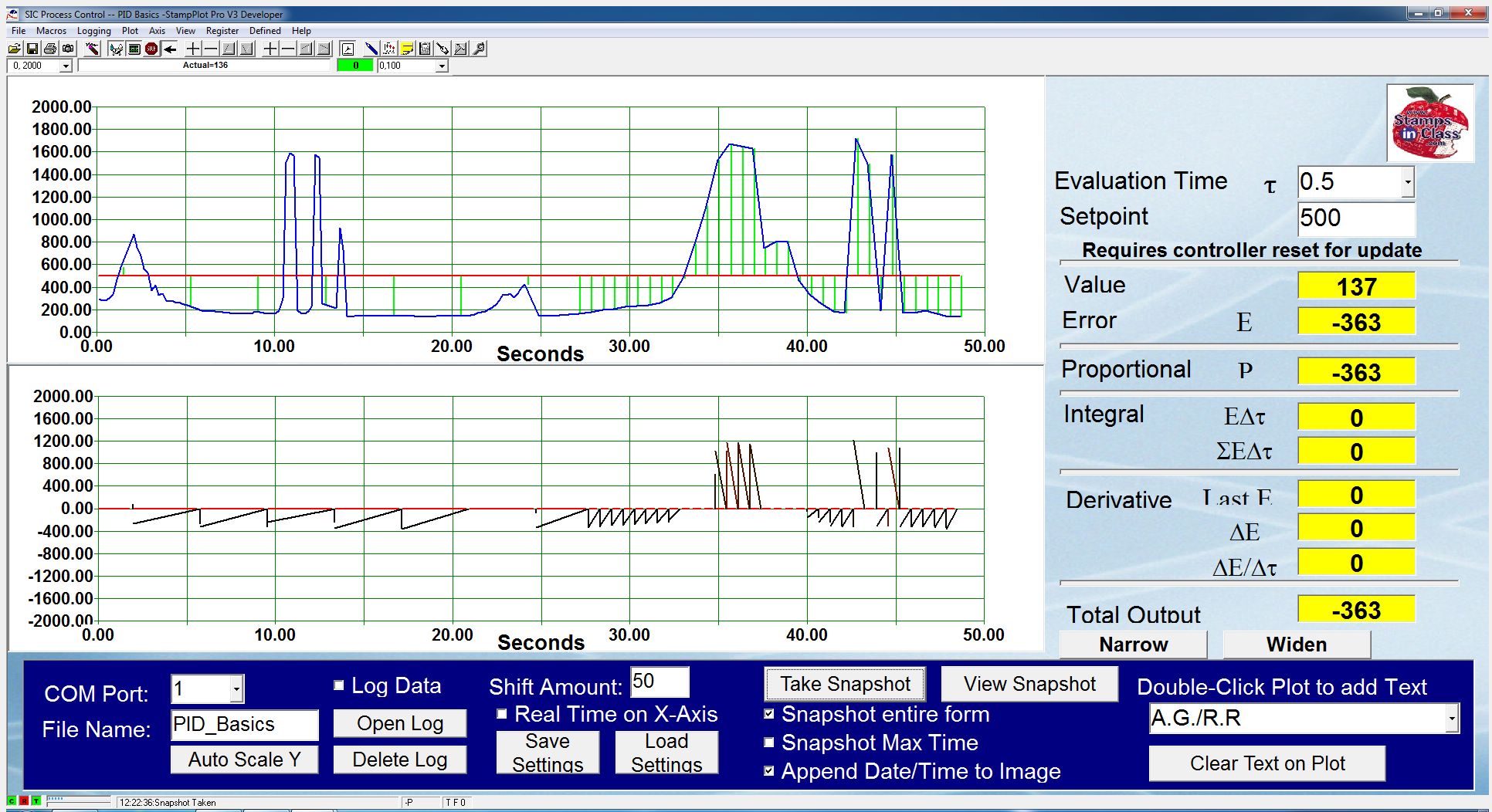1492x812 pixels.
Task: Click the Save Settings button
Action: 548,753
